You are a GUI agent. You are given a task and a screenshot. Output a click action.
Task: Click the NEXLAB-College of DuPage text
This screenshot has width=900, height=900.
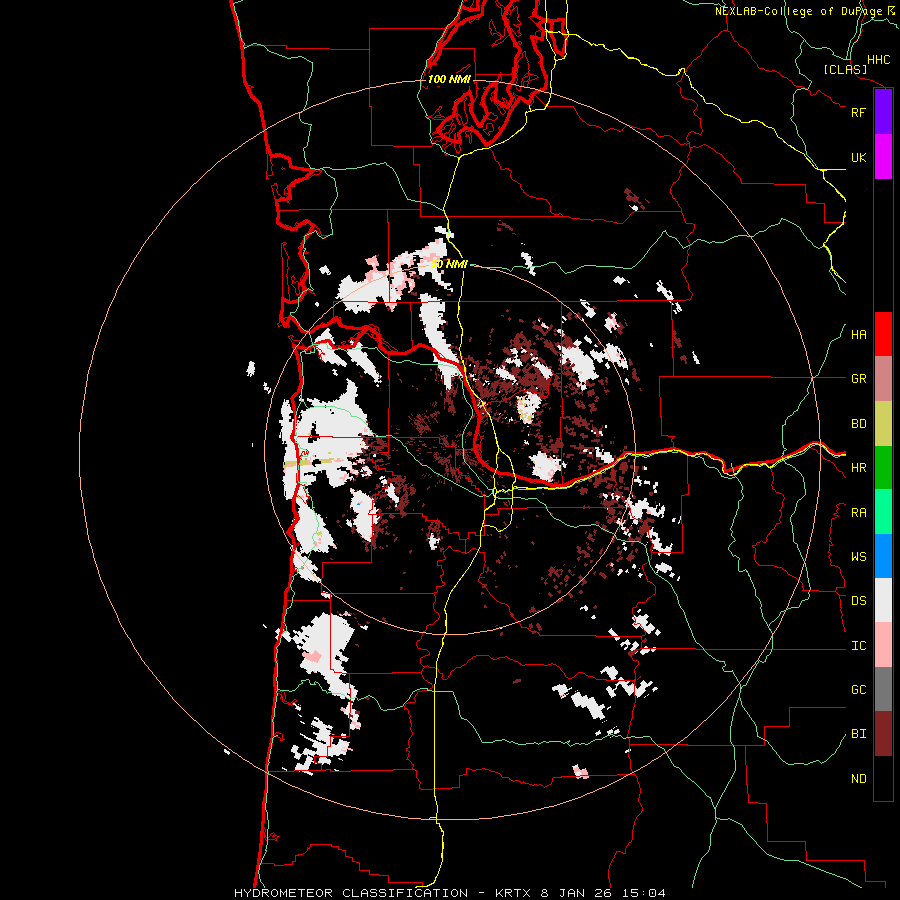799,11
